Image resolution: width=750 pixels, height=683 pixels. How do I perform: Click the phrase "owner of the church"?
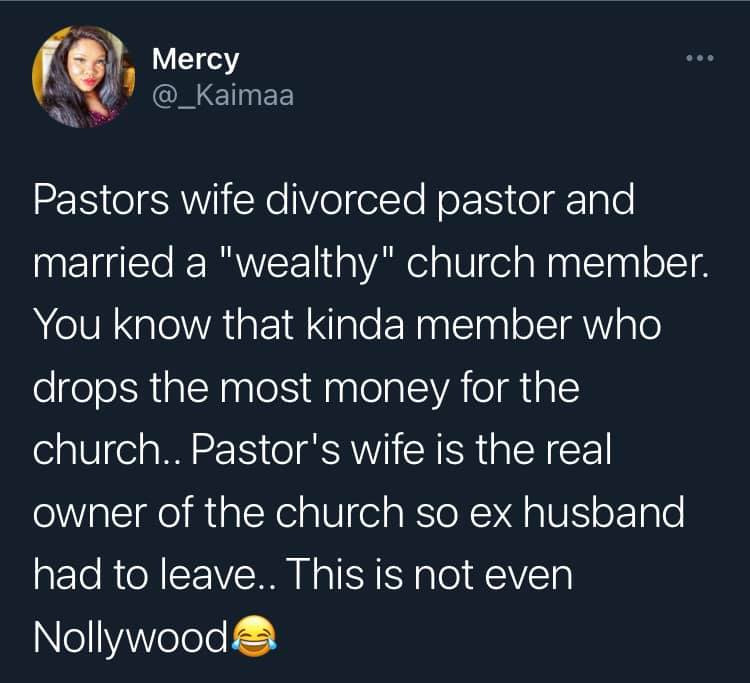[x=219, y=513]
